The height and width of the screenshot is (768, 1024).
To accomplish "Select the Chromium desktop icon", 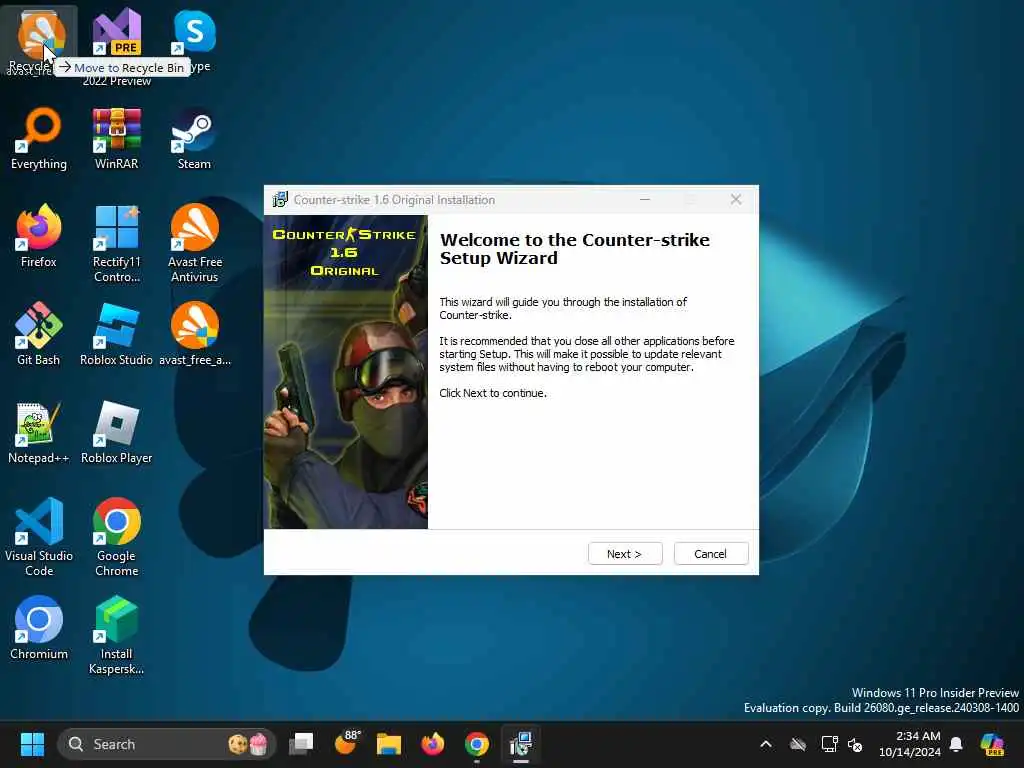I will (39, 628).
